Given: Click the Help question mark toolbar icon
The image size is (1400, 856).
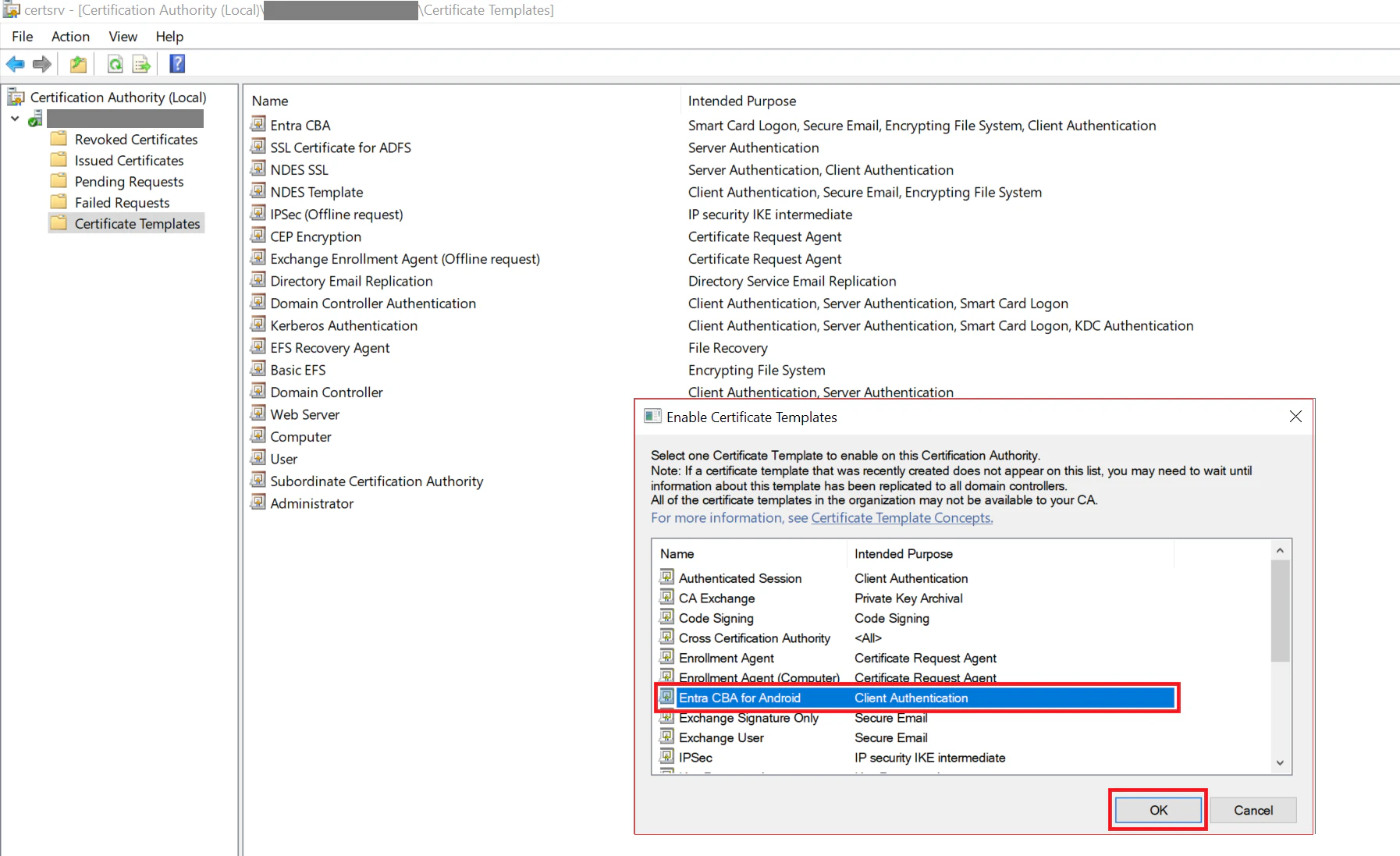Looking at the screenshot, I should point(177,64).
